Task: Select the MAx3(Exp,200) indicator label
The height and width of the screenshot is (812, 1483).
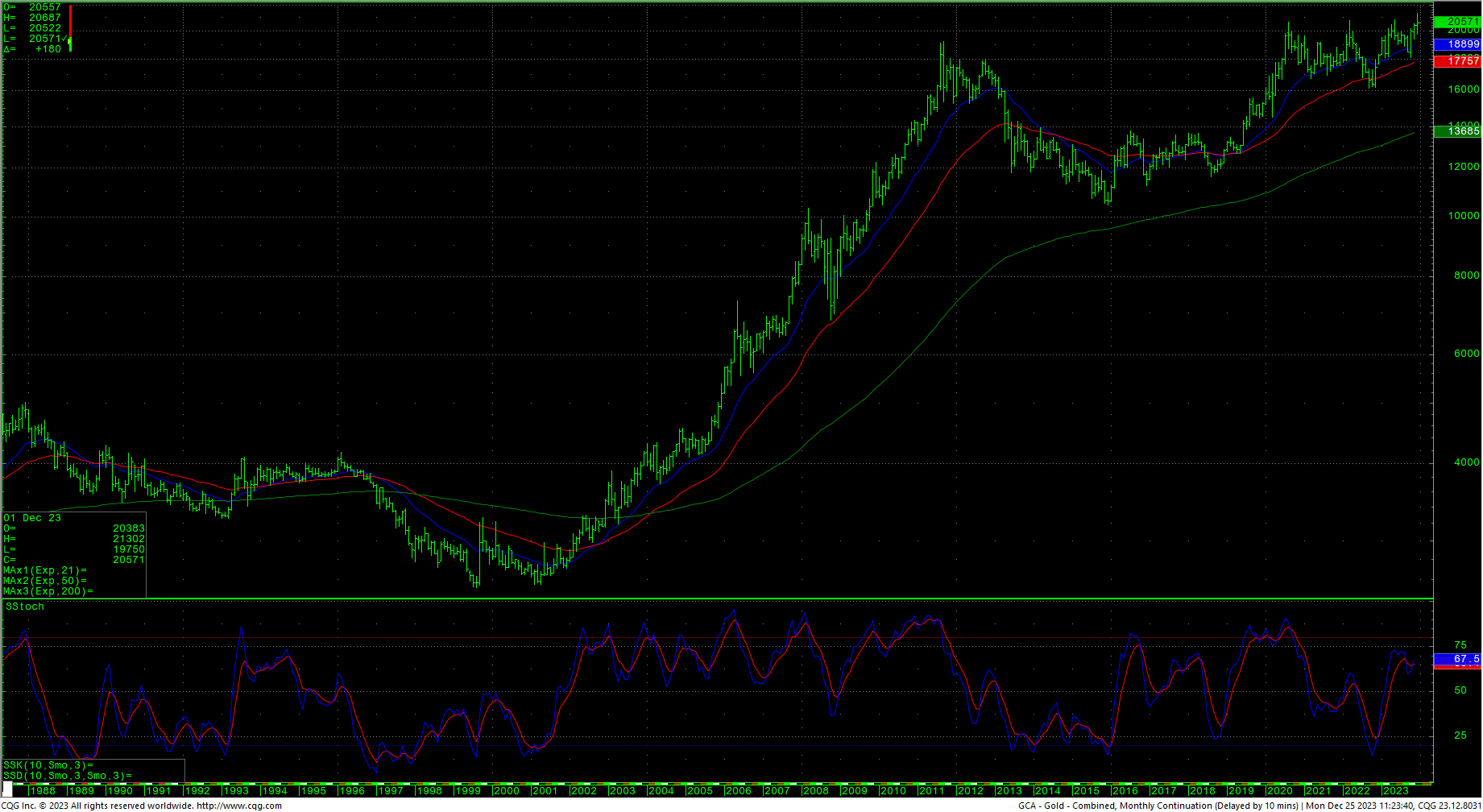Action: 48,591
